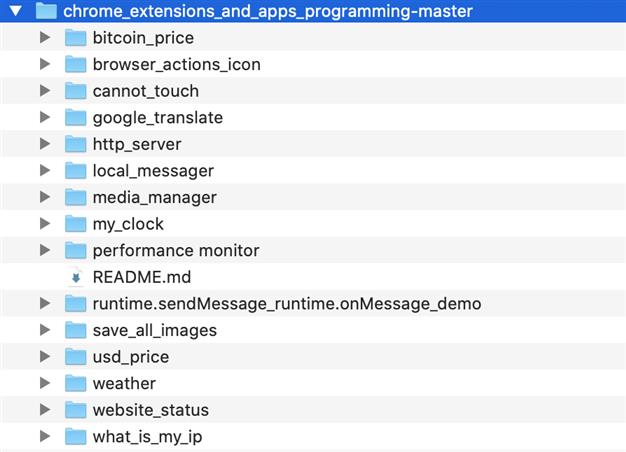Select the save_all_images folder name
The image size is (626, 452).
pos(155,330)
